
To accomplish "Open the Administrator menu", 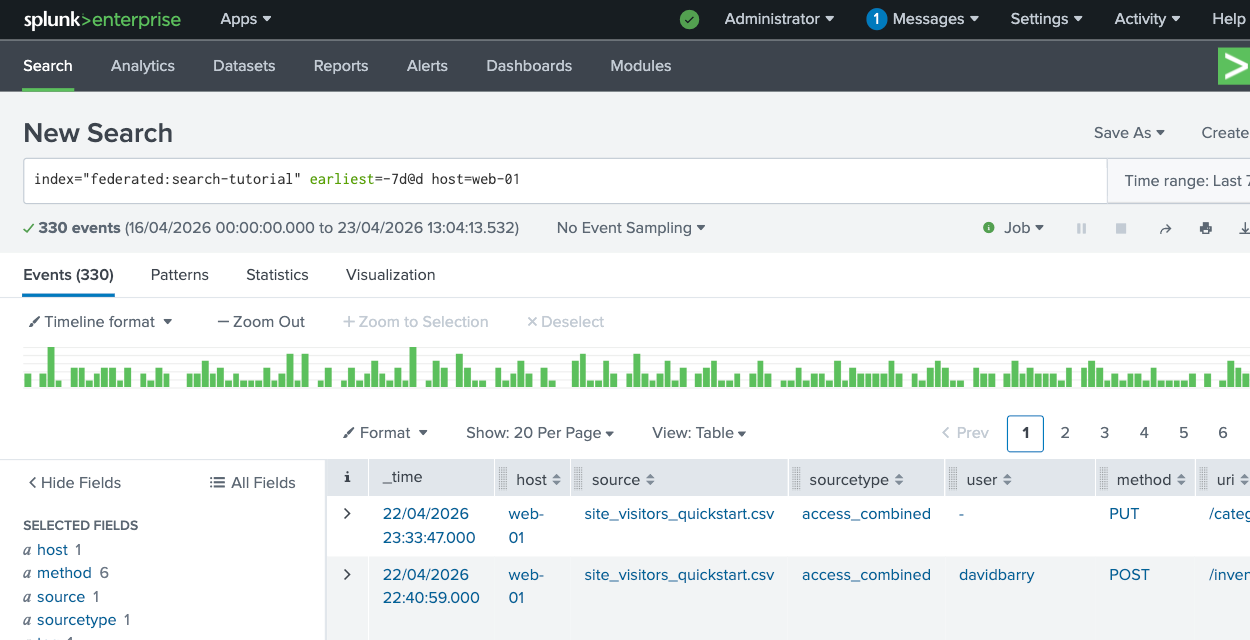I will click(x=779, y=19).
